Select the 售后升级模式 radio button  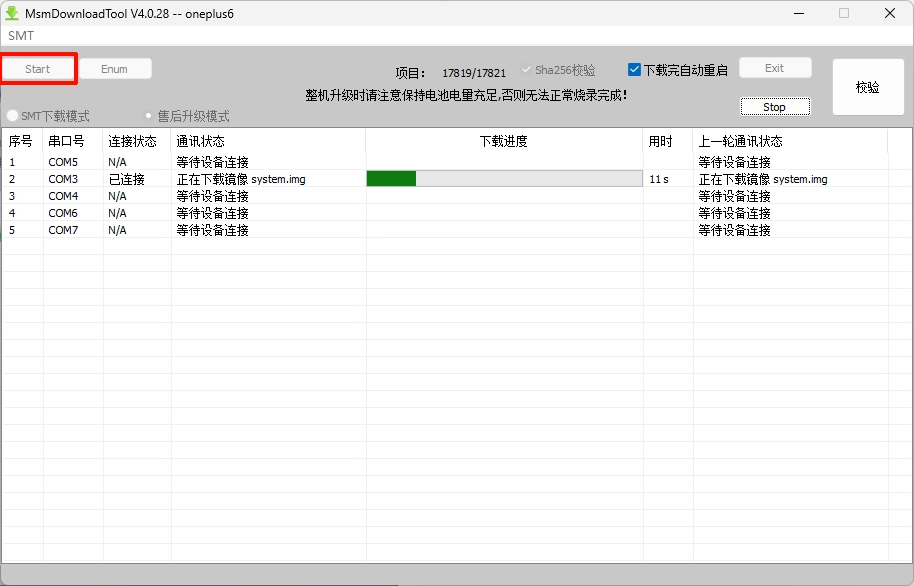pos(150,116)
